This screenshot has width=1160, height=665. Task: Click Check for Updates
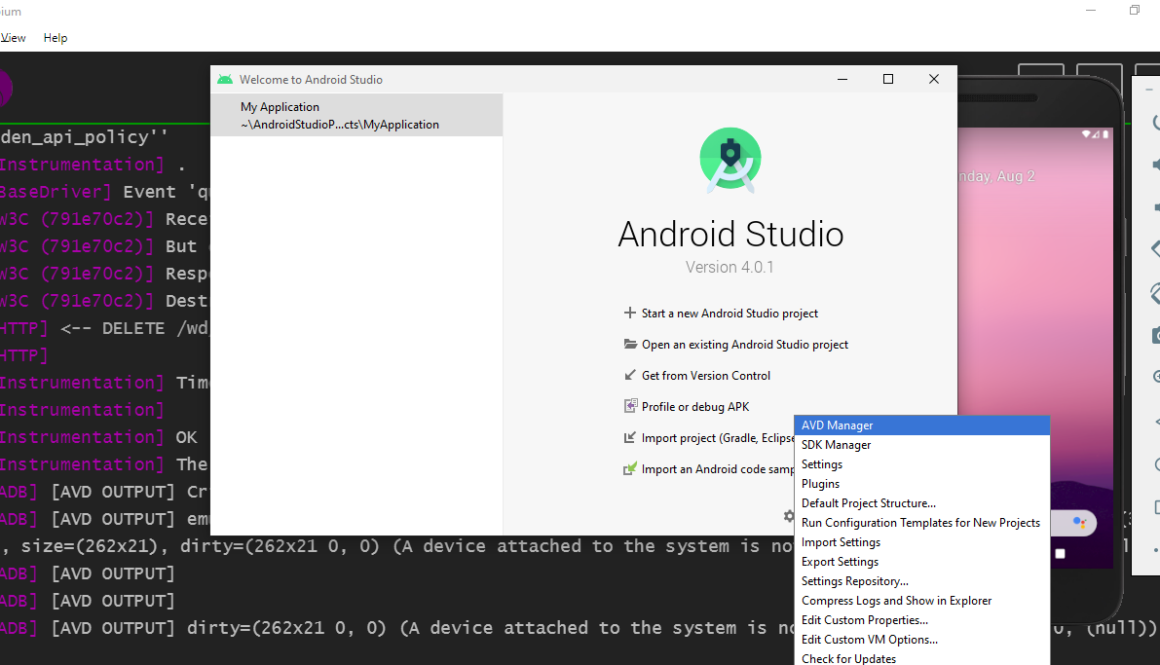[x=848, y=659]
